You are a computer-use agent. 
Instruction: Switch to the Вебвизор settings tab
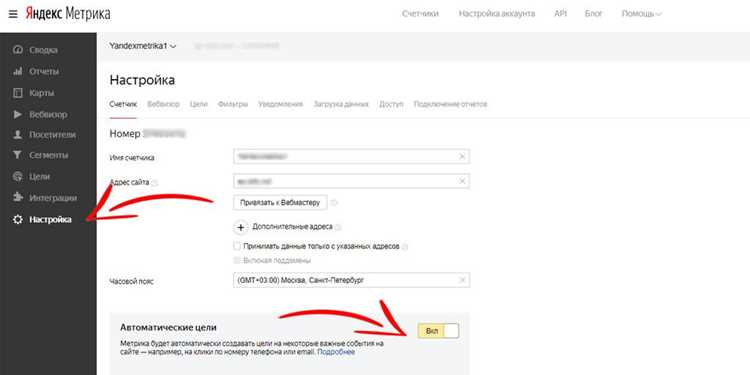pos(163,104)
